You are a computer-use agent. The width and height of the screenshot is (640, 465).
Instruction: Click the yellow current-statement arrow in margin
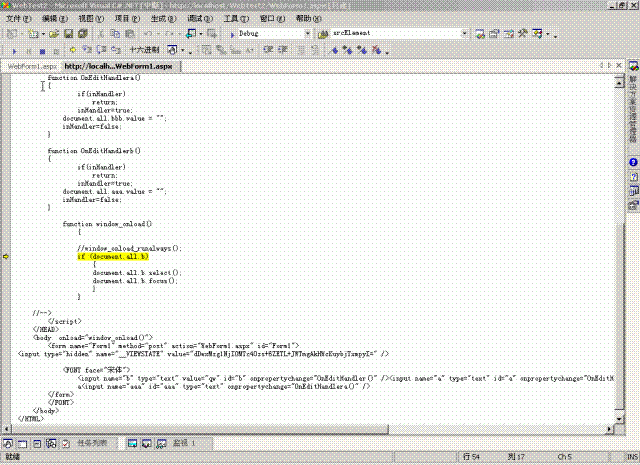tap(6, 256)
